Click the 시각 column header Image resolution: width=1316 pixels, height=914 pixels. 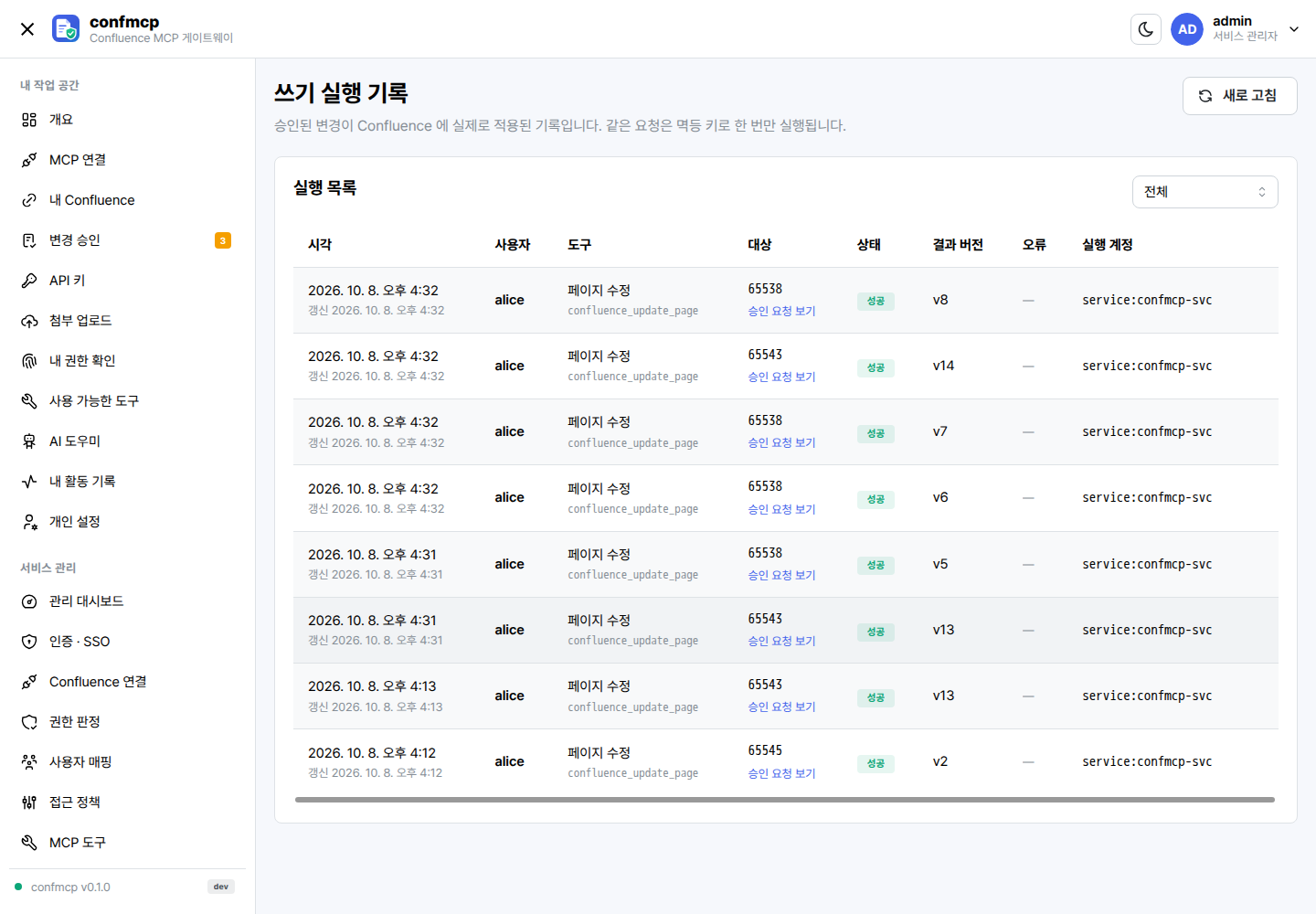[320, 245]
